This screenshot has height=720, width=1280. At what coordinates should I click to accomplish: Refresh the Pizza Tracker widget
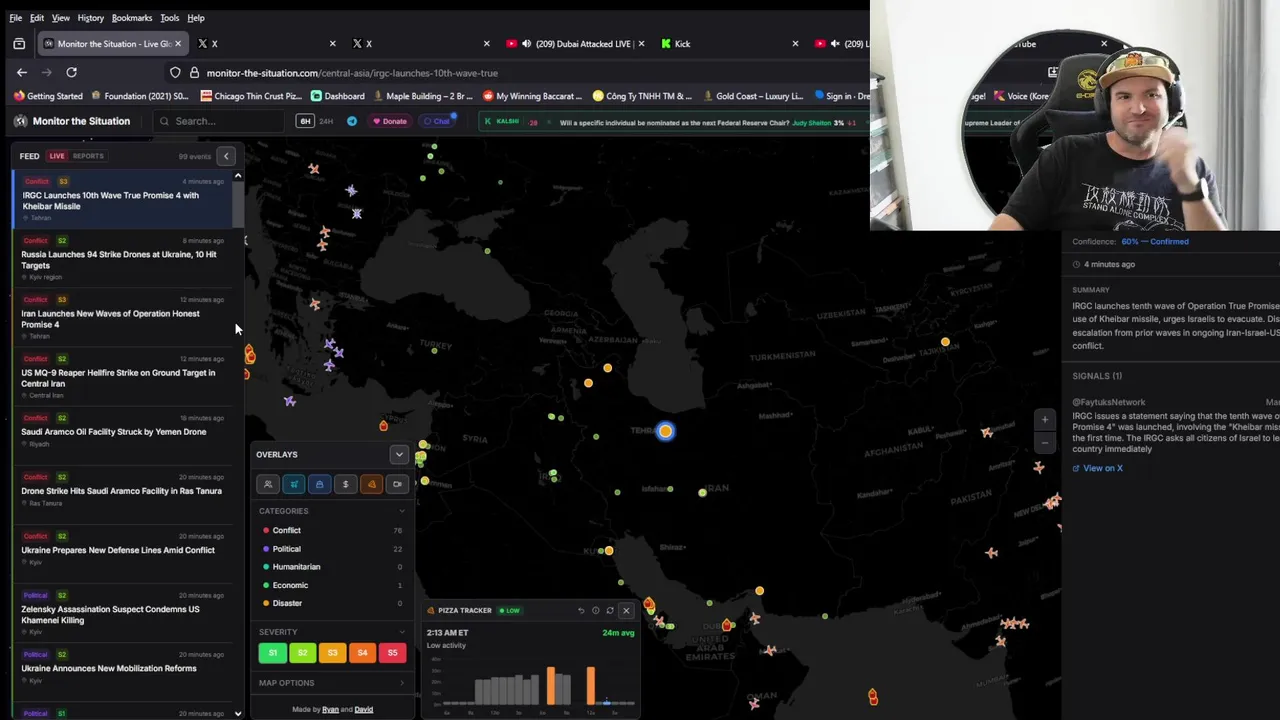pyautogui.click(x=610, y=610)
